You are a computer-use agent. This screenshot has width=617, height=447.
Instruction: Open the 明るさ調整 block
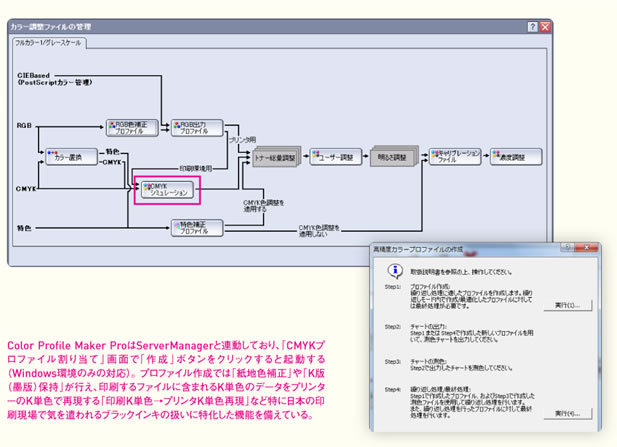click(x=393, y=157)
